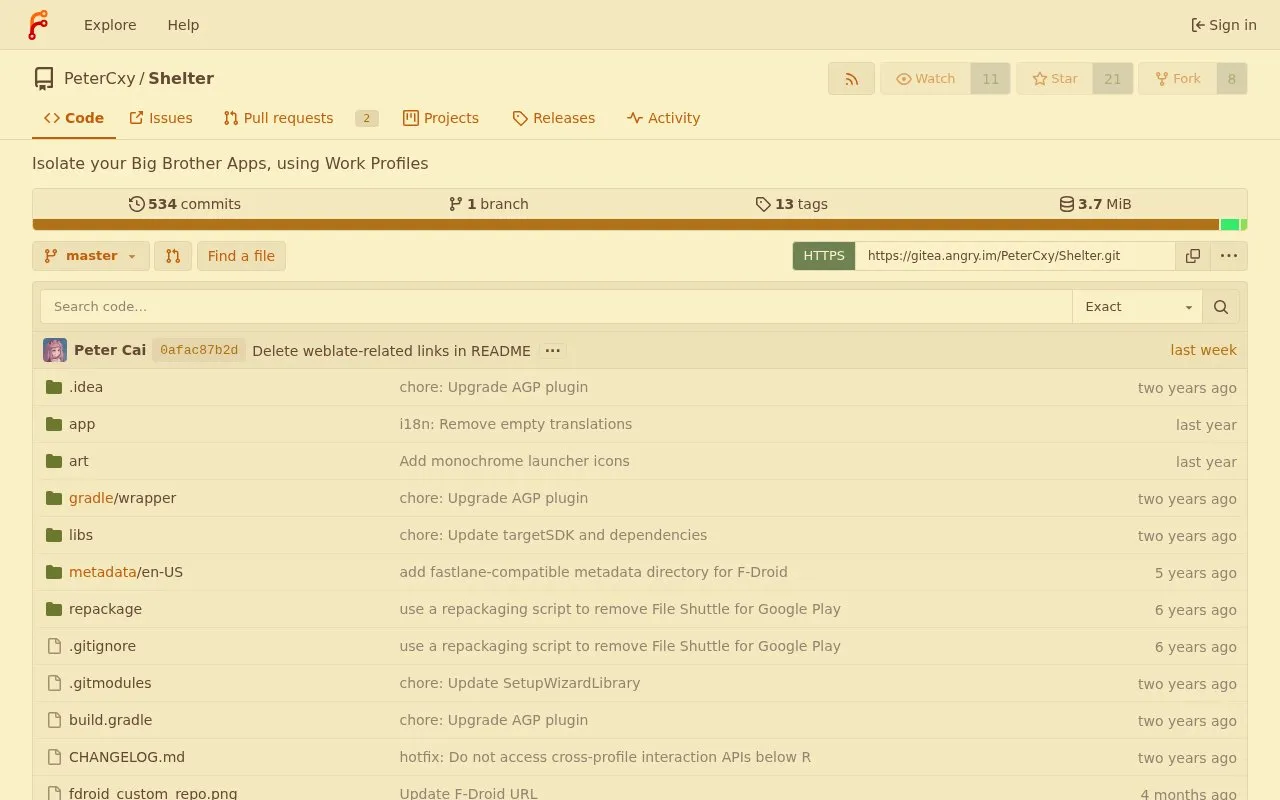
Task: Open the art folder
Action: click(x=79, y=461)
